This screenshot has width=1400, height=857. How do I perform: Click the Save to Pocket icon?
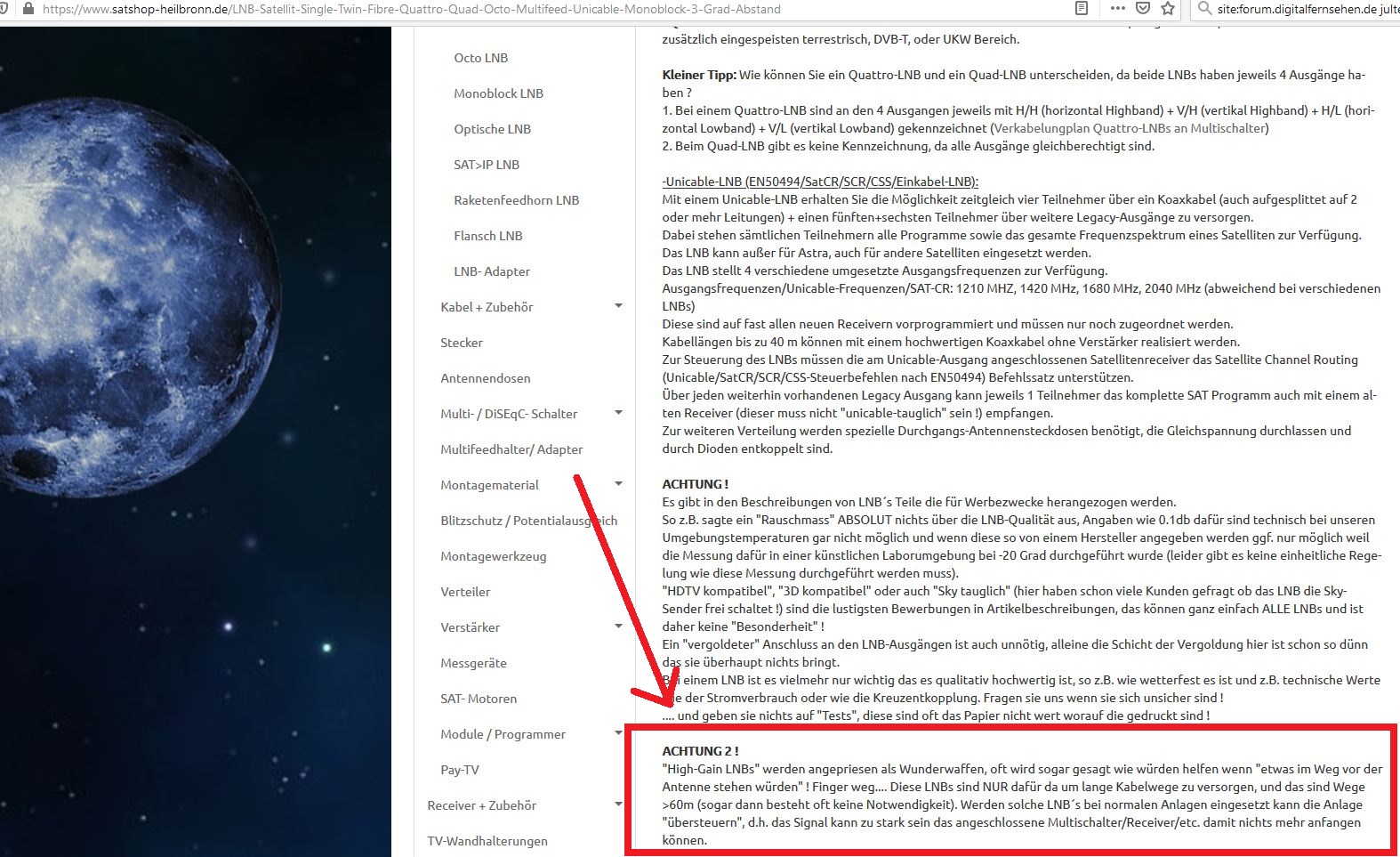point(1143,9)
